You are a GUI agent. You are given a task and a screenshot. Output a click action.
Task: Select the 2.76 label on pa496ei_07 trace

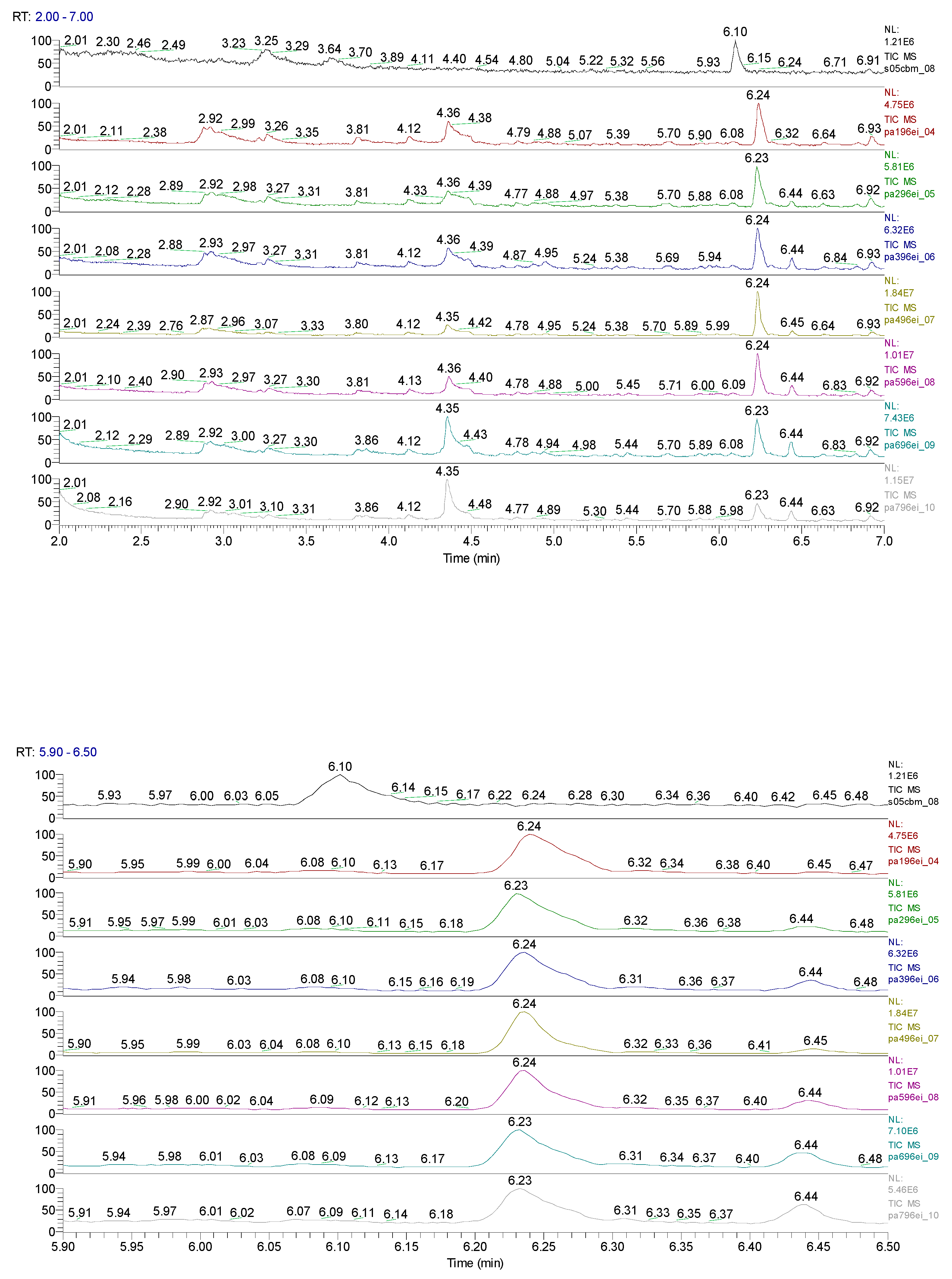click(x=171, y=326)
